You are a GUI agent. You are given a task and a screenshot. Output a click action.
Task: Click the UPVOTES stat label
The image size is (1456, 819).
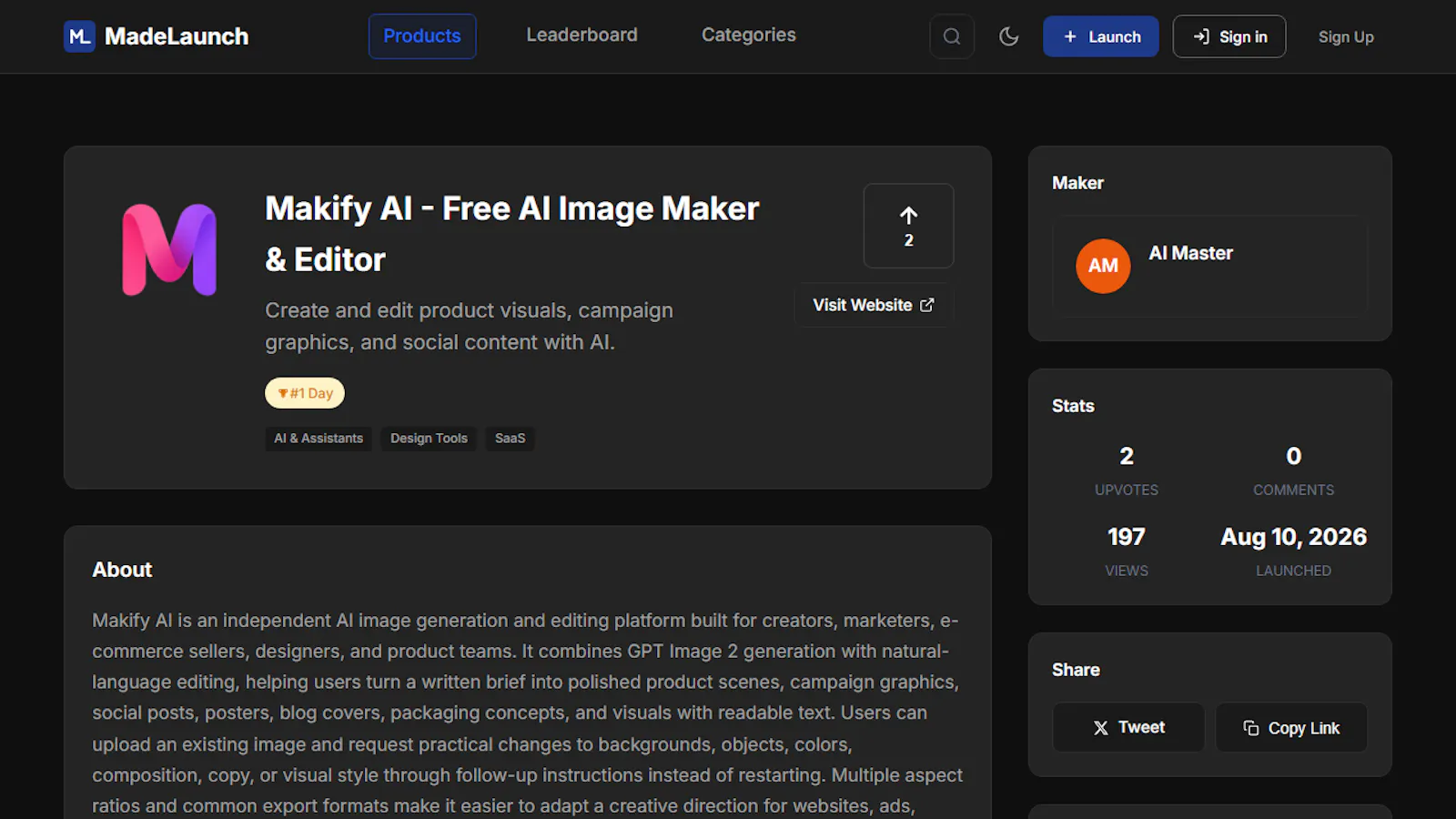1127,490
